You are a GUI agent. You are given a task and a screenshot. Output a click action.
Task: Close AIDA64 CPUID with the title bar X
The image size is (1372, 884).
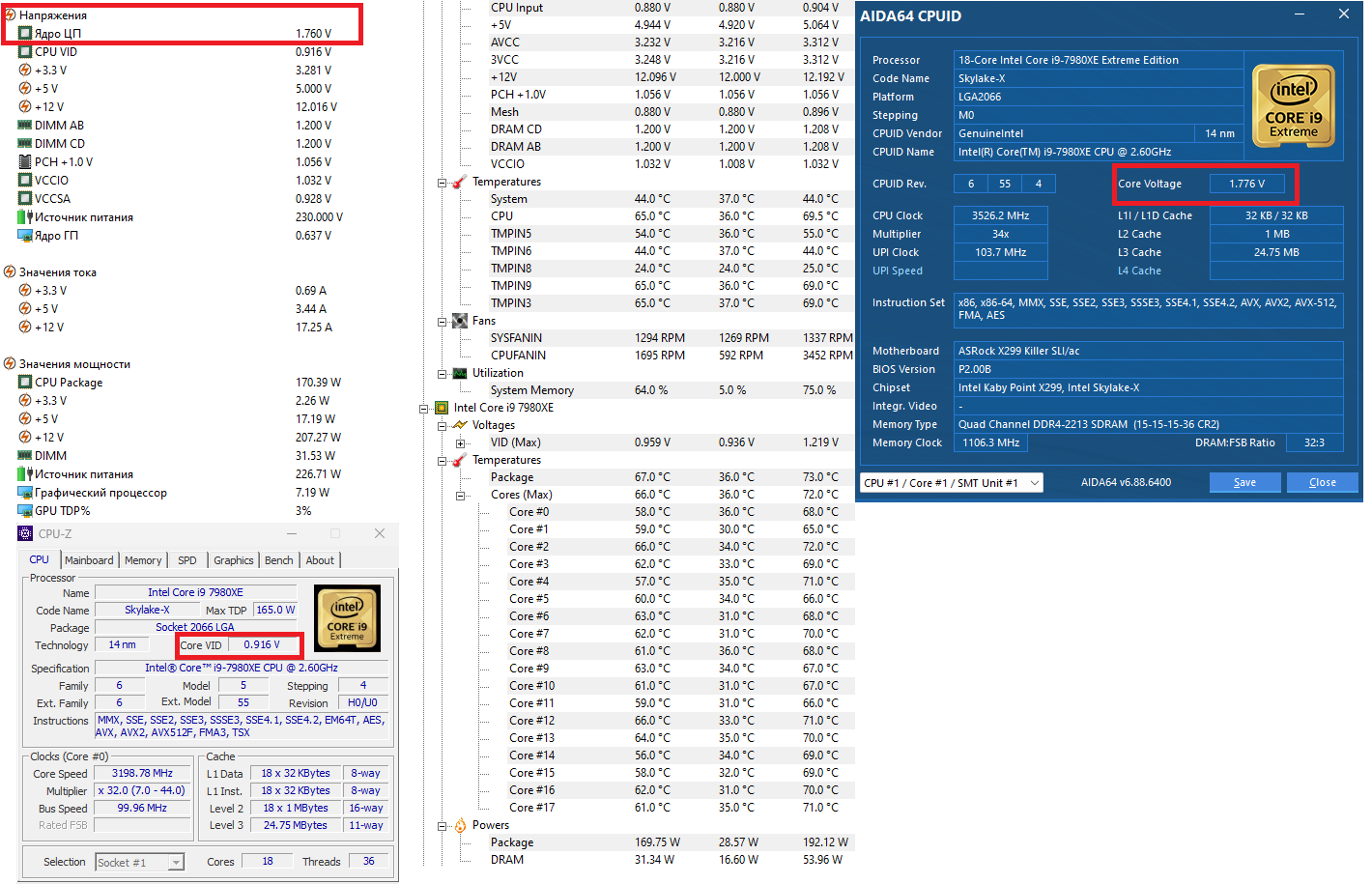[1344, 14]
